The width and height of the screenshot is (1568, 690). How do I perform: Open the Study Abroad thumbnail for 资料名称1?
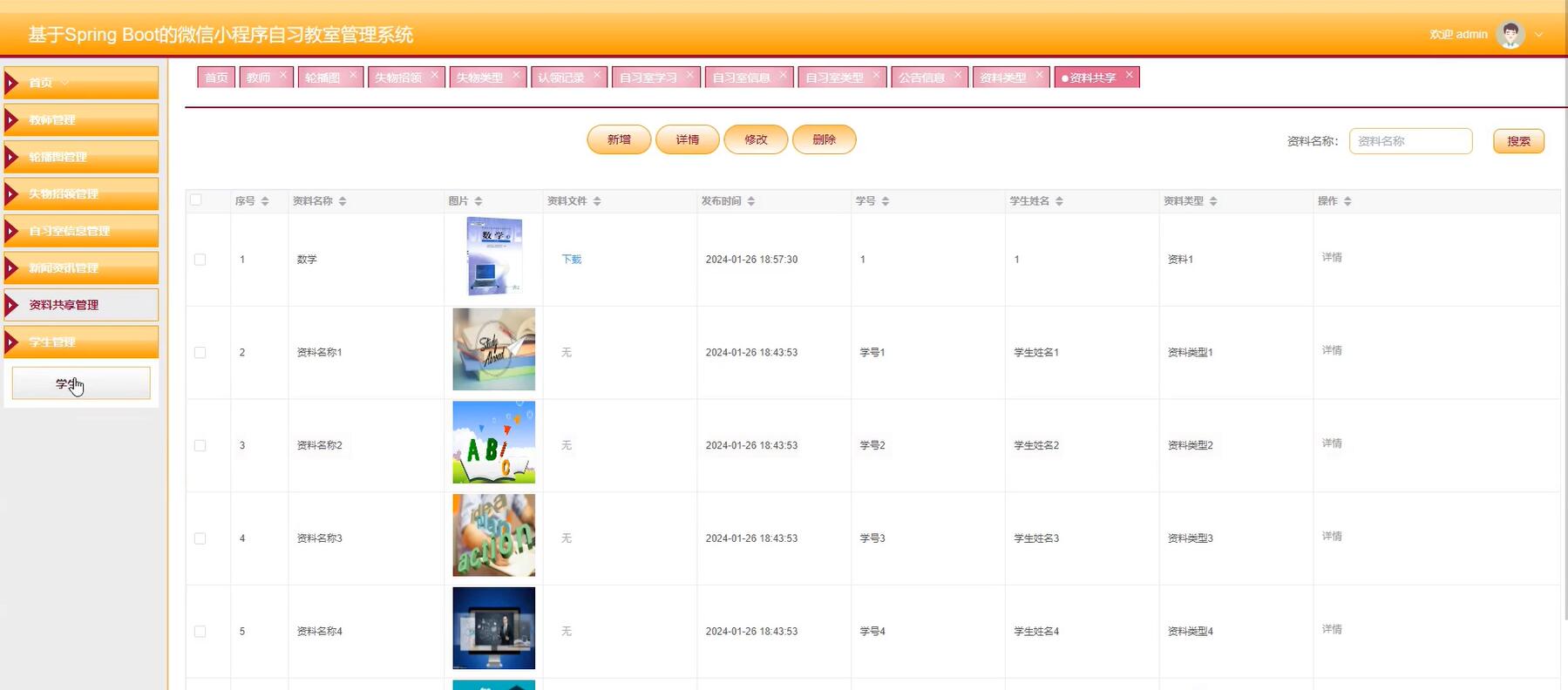(x=494, y=349)
